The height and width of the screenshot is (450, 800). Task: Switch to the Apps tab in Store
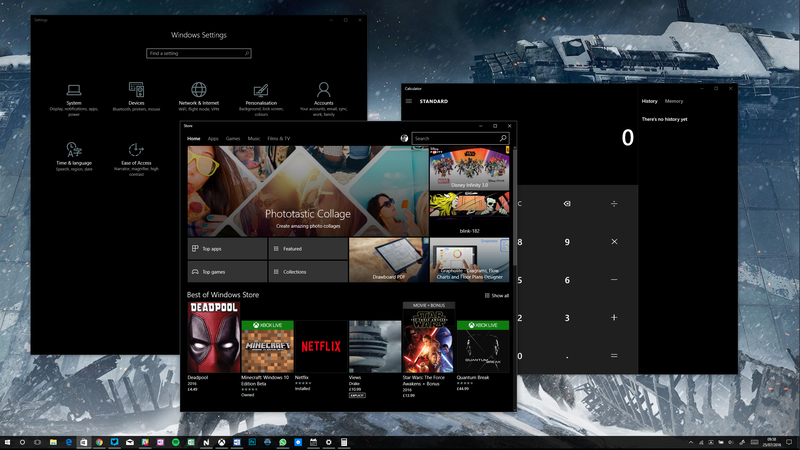213,138
